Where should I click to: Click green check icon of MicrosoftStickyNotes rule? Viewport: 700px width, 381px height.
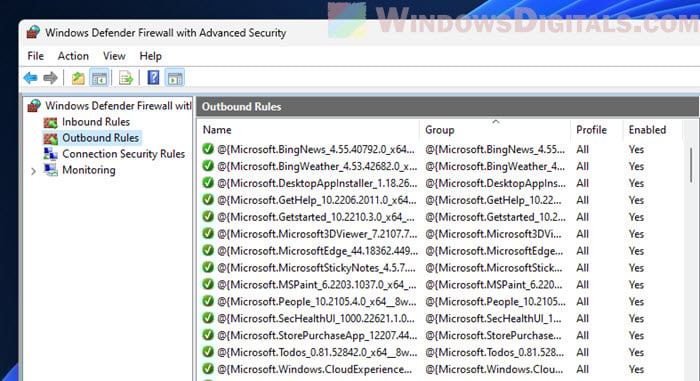208,268
